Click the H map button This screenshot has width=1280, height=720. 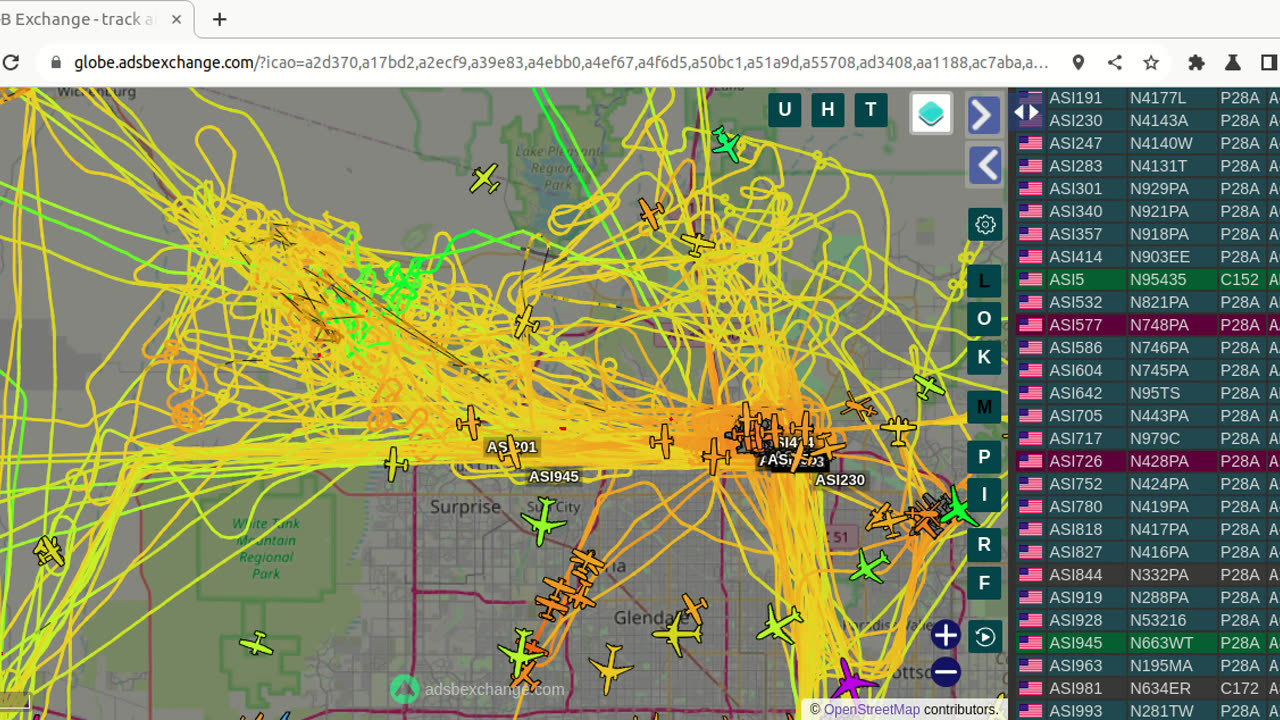tap(828, 110)
